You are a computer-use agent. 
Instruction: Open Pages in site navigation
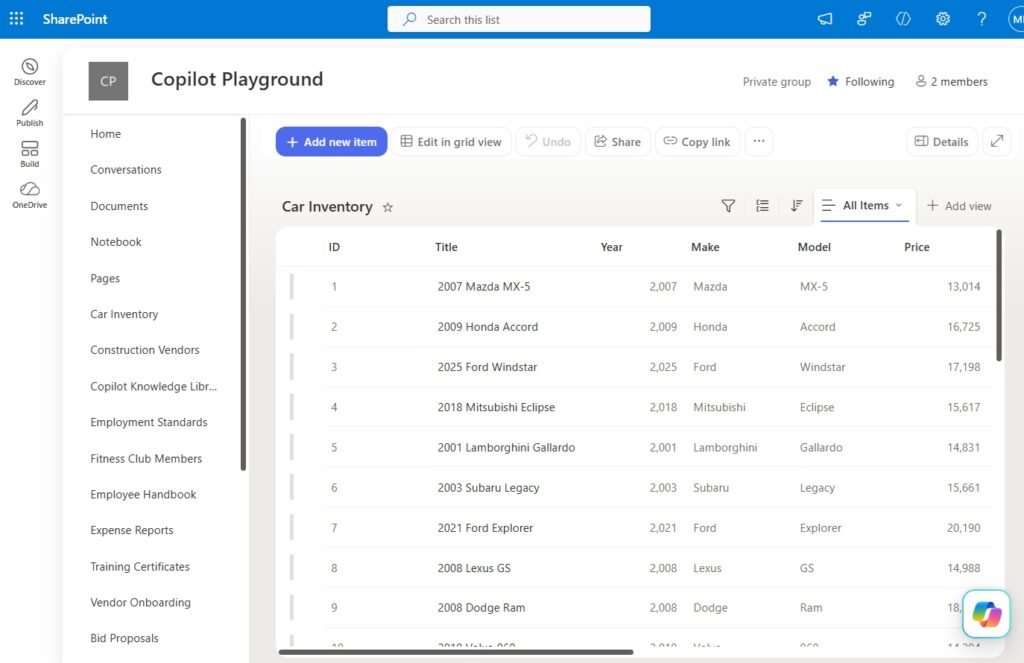(x=105, y=278)
